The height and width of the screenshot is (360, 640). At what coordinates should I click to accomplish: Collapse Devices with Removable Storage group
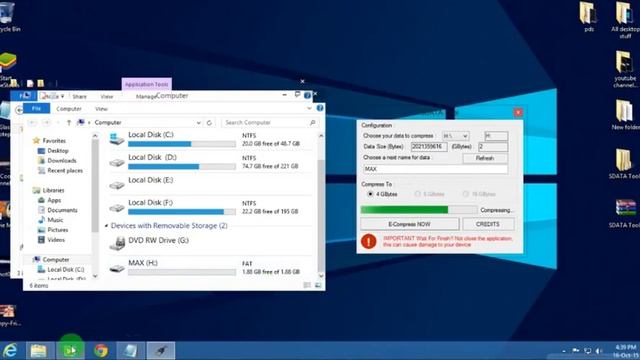(x=107, y=226)
